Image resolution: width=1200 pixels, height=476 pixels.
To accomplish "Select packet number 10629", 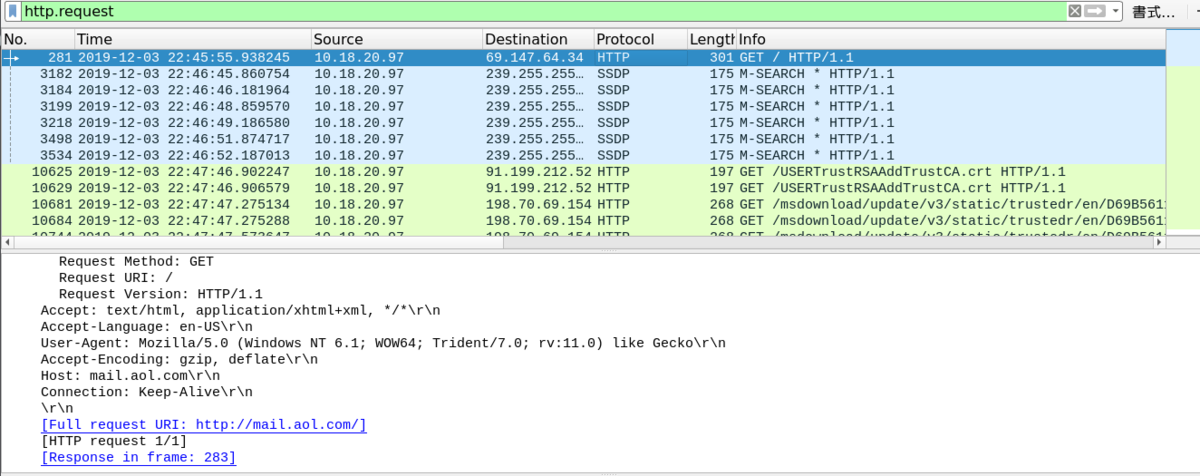I will coord(583,187).
